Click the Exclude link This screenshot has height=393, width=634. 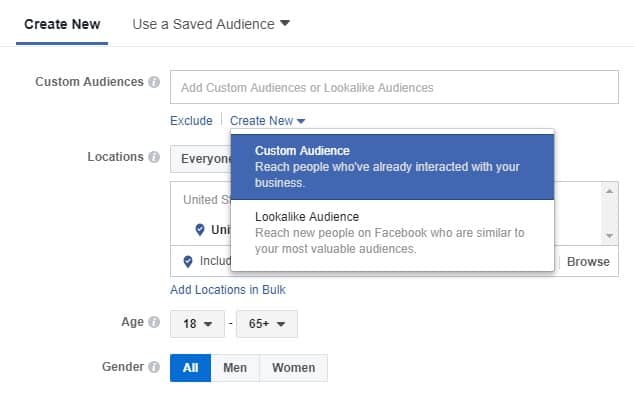click(x=191, y=121)
